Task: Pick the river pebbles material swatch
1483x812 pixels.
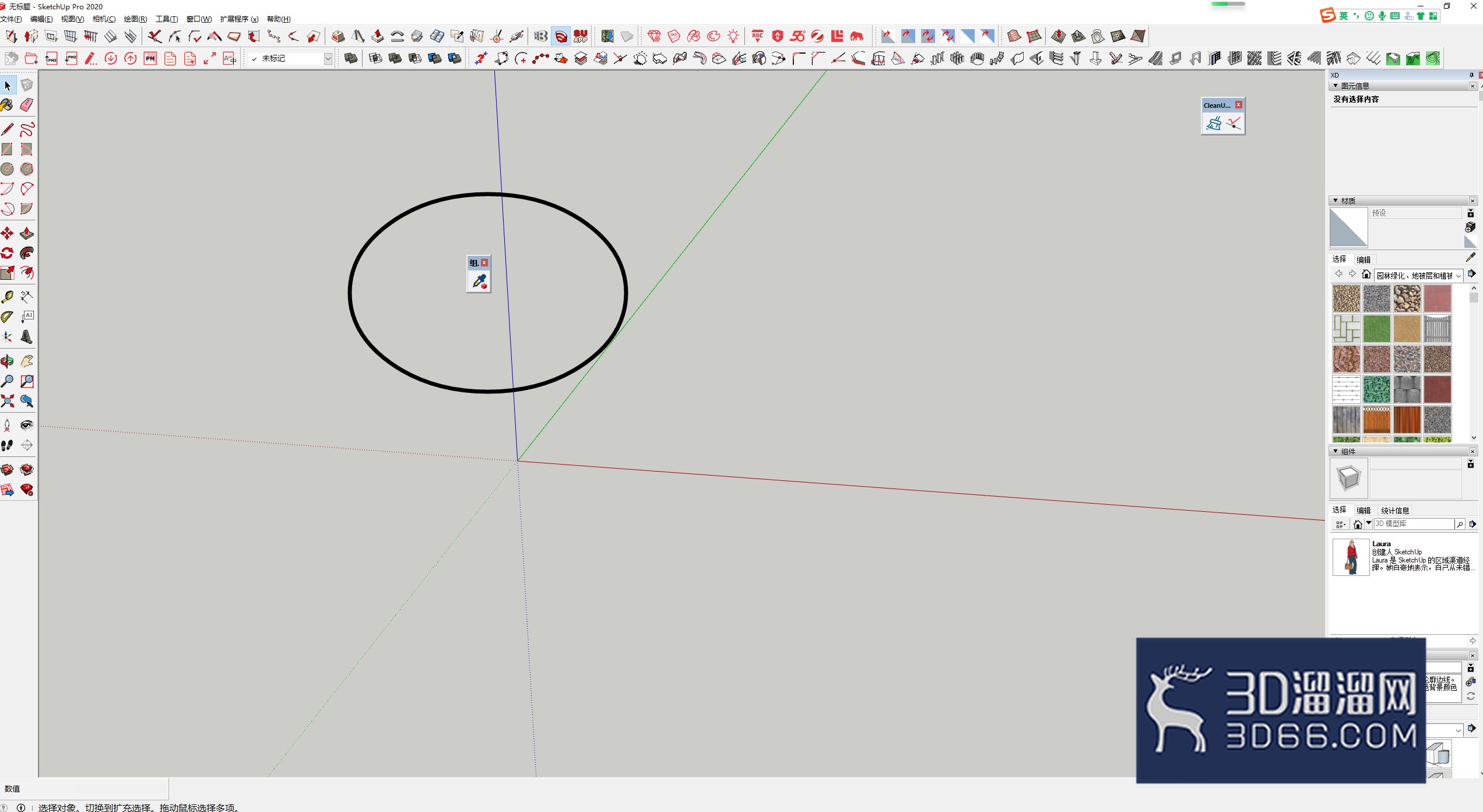Action: pyautogui.click(x=1407, y=298)
